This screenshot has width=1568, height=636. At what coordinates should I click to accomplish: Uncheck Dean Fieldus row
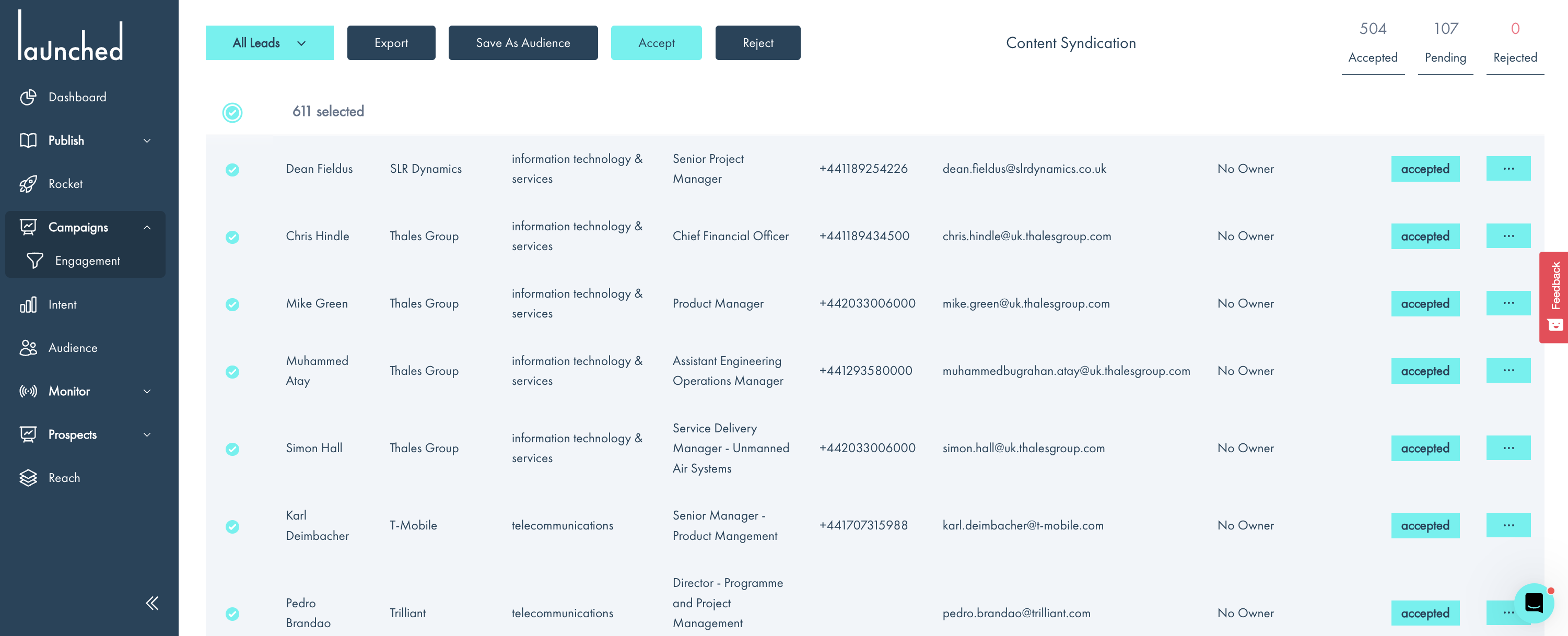tap(232, 170)
